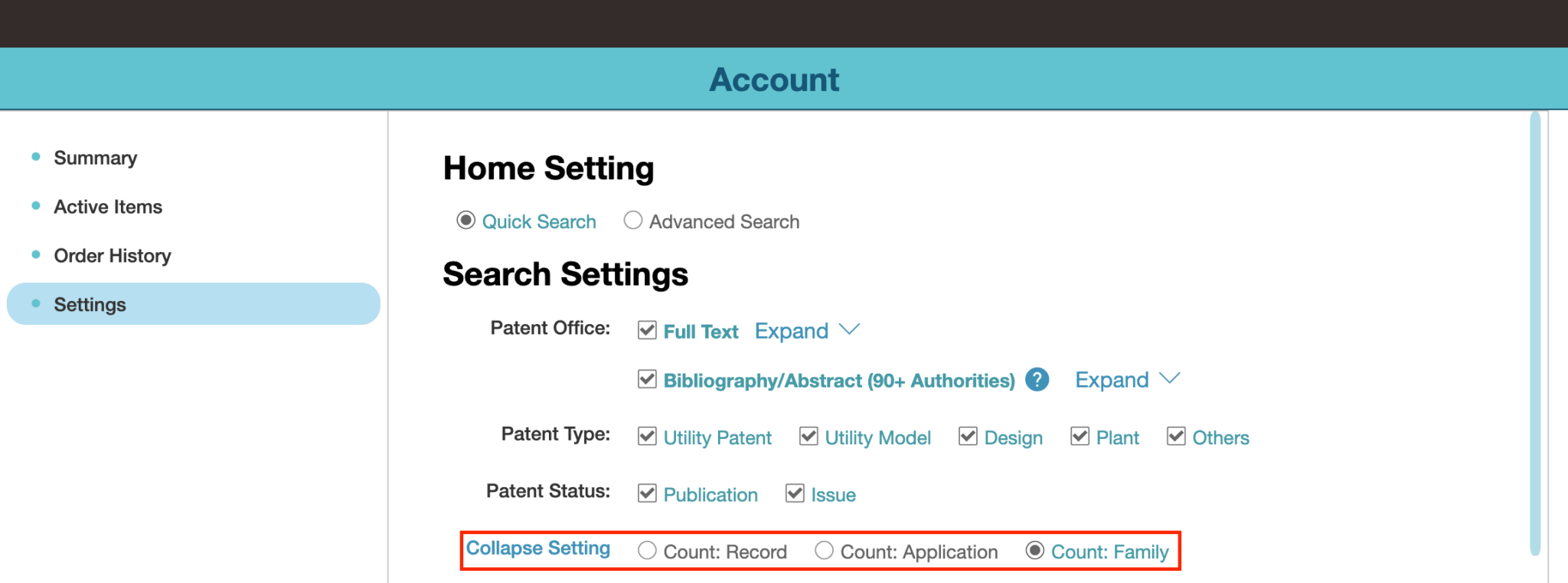Uncheck the Utility Patent checkbox

(x=647, y=437)
